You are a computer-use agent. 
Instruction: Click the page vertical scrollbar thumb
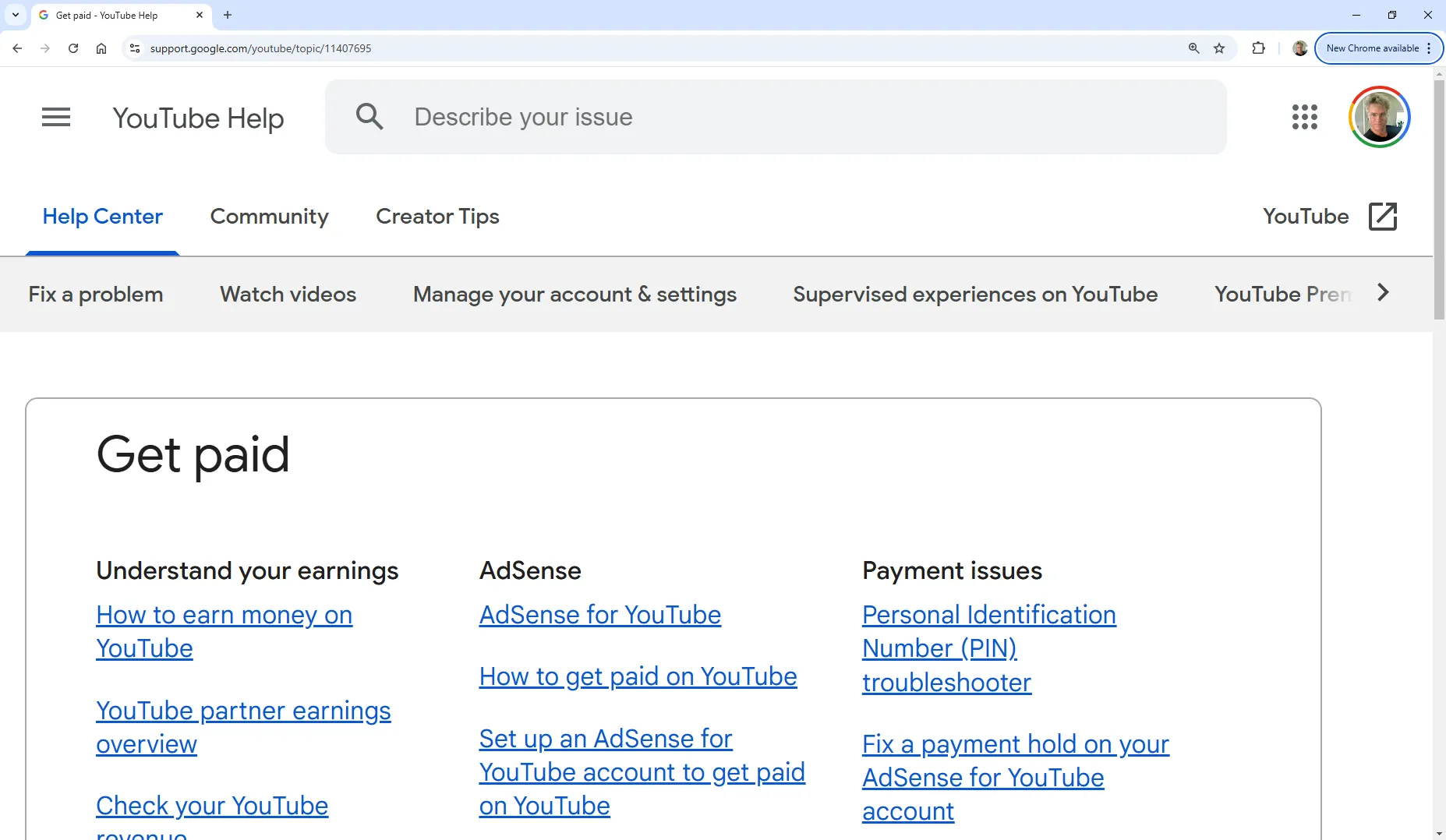click(1439, 199)
